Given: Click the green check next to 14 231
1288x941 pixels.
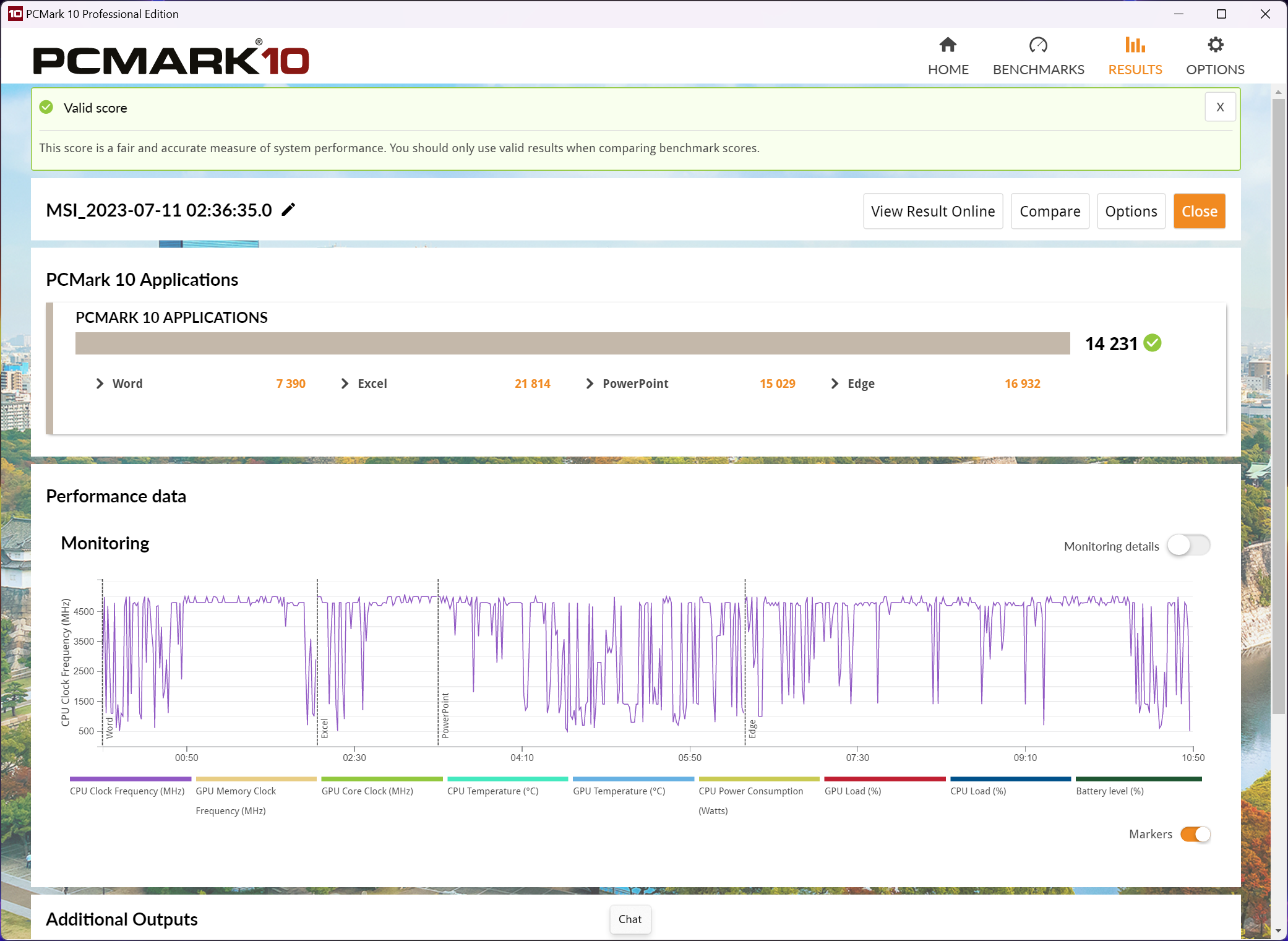Looking at the screenshot, I should (x=1152, y=343).
